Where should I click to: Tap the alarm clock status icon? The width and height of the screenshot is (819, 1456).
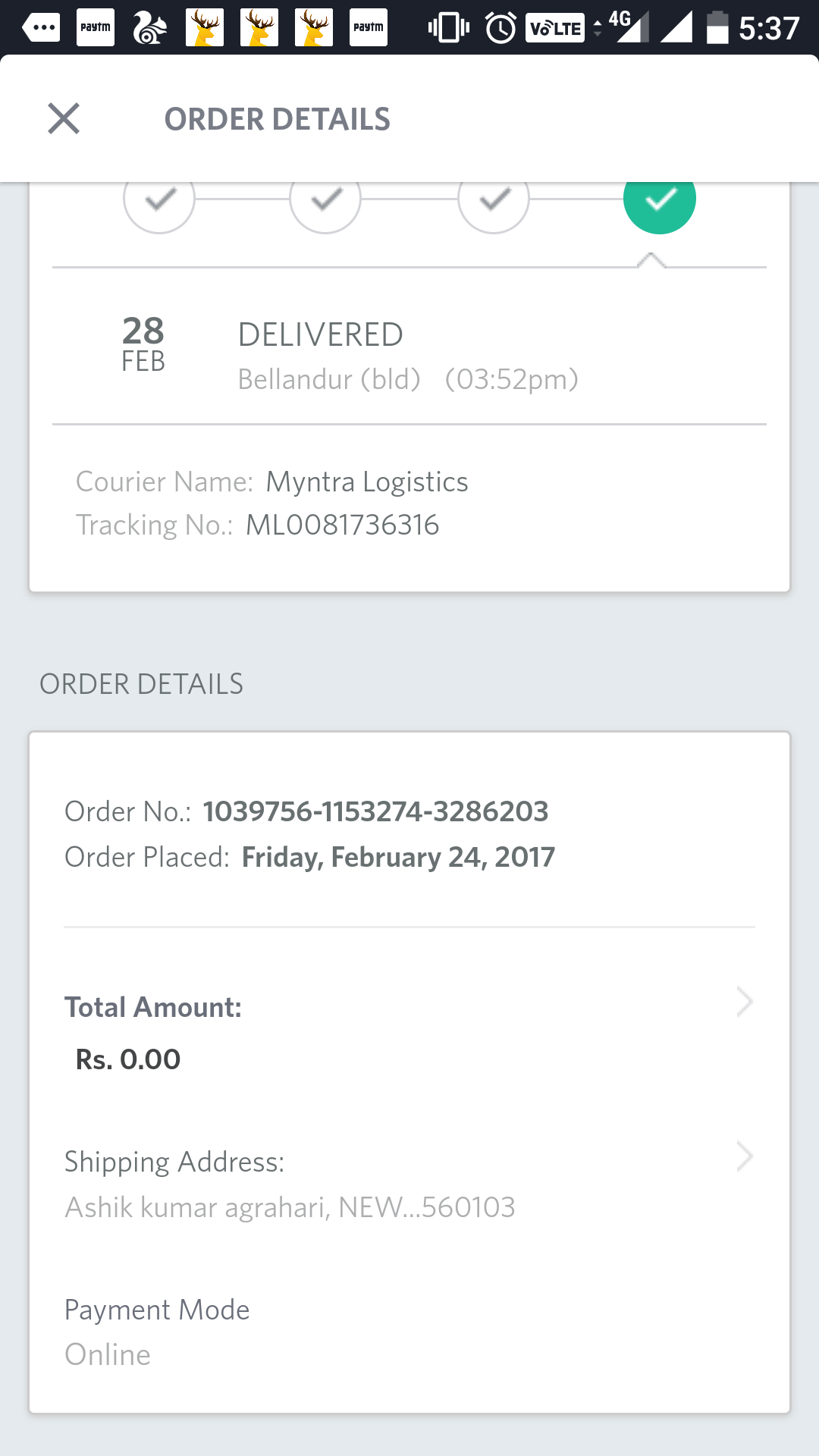click(x=500, y=28)
